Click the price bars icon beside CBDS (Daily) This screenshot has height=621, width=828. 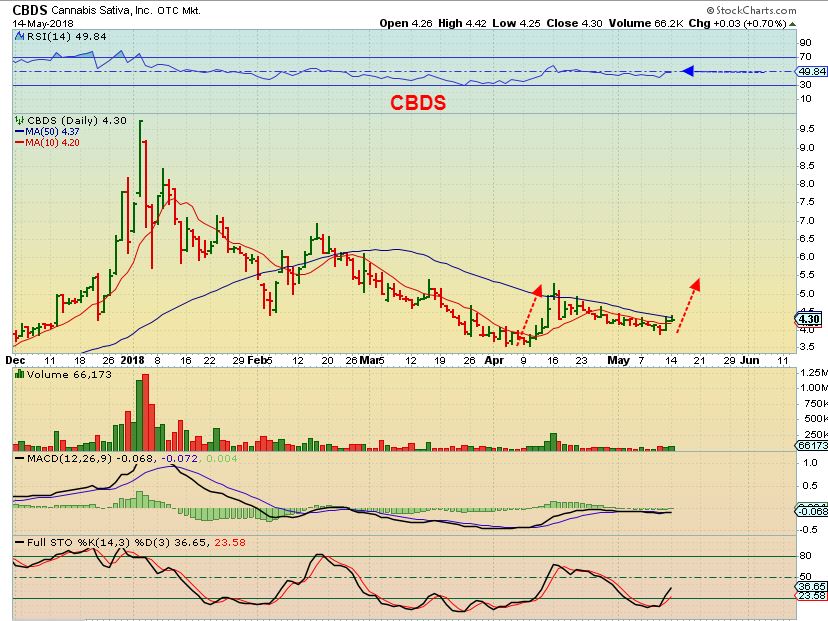(x=20, y=120)
